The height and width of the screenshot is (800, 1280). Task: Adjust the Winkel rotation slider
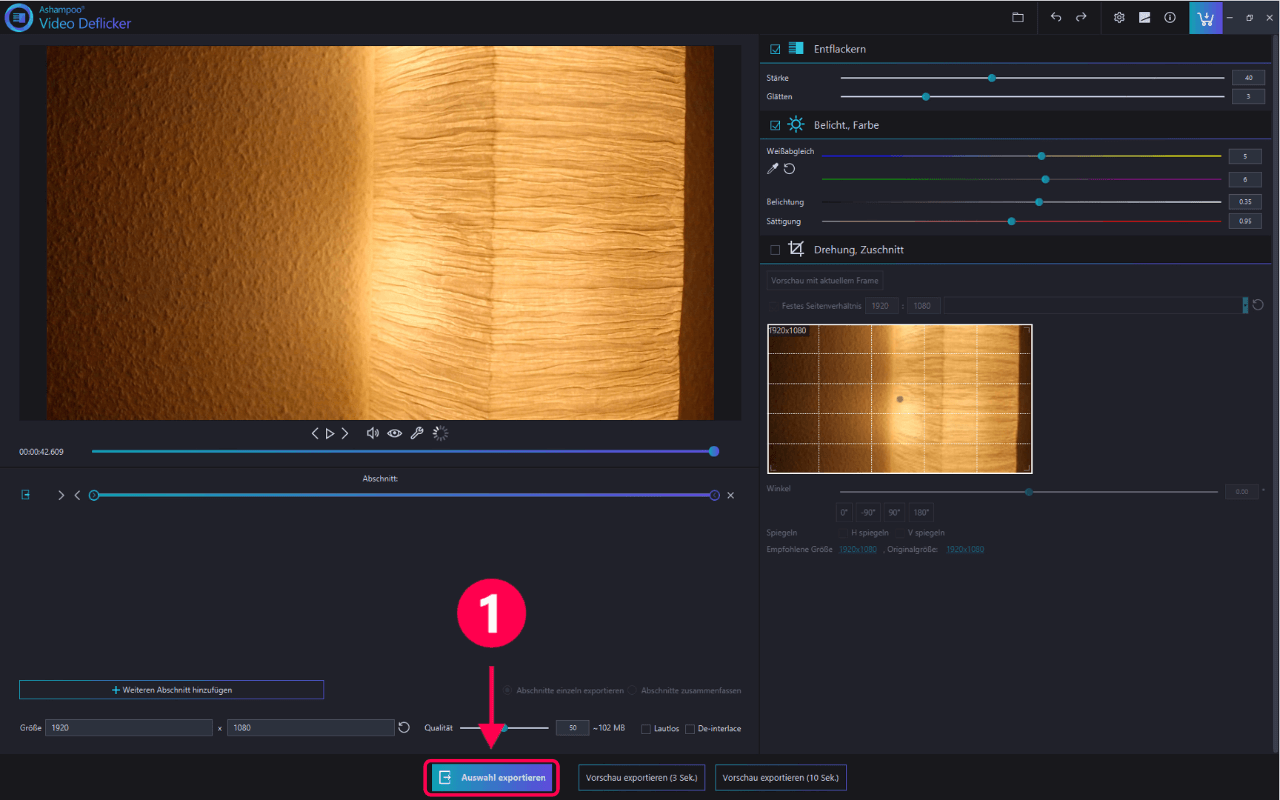1029,491
